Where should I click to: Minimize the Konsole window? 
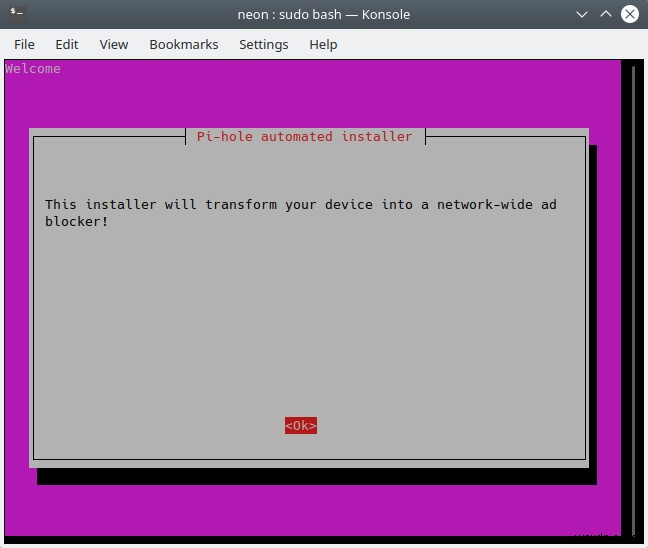pos(582,14)
